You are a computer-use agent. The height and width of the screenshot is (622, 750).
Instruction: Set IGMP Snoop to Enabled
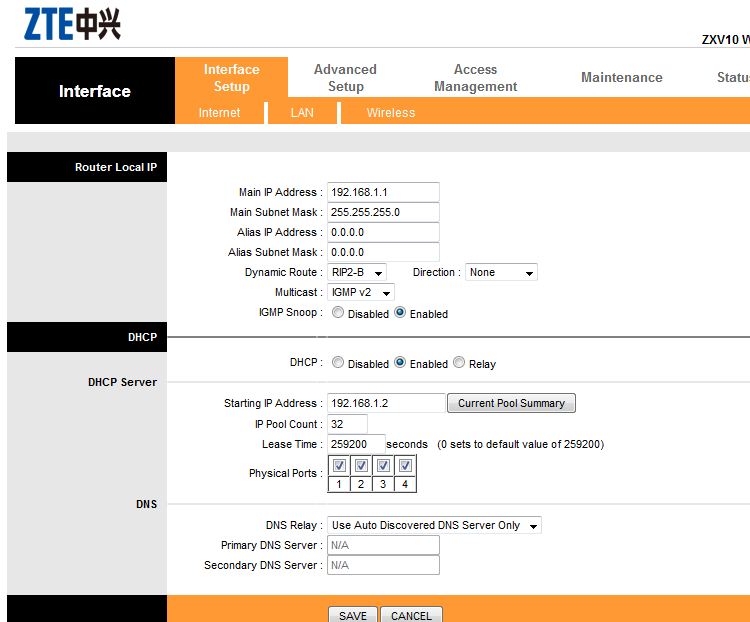coord(400,312)
